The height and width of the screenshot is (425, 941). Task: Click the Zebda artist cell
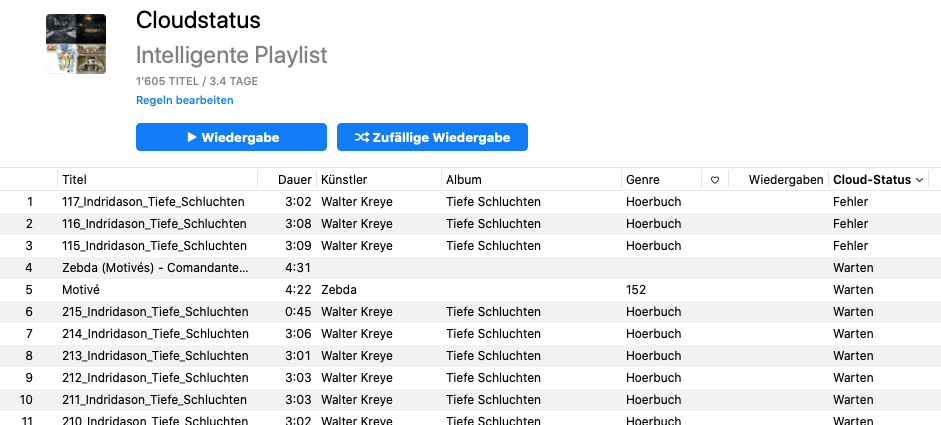(339, 290)
